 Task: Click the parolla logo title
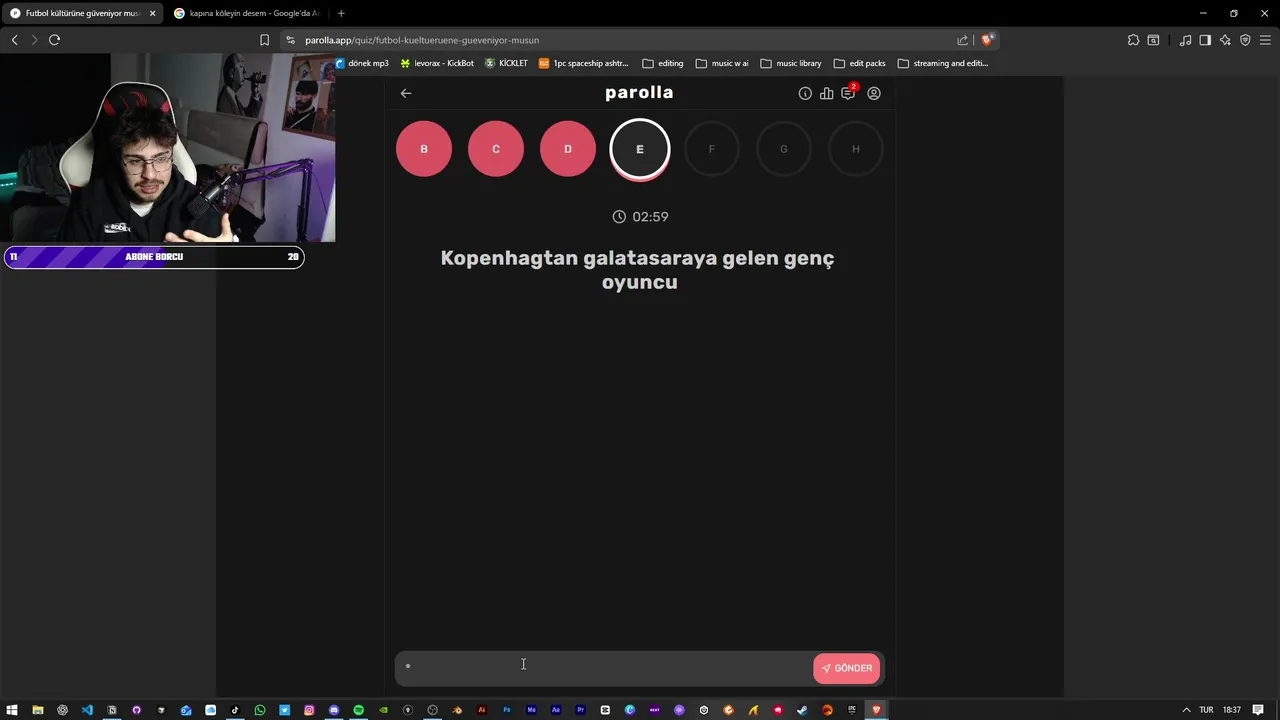[639, 93]
